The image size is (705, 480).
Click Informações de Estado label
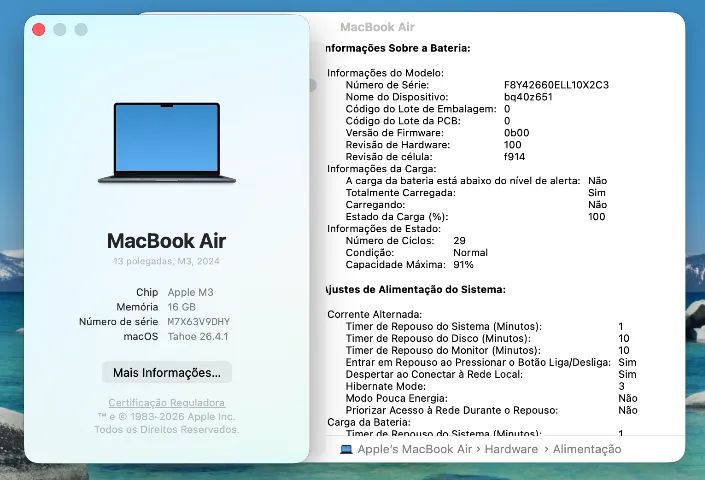[x=384, y=229]
